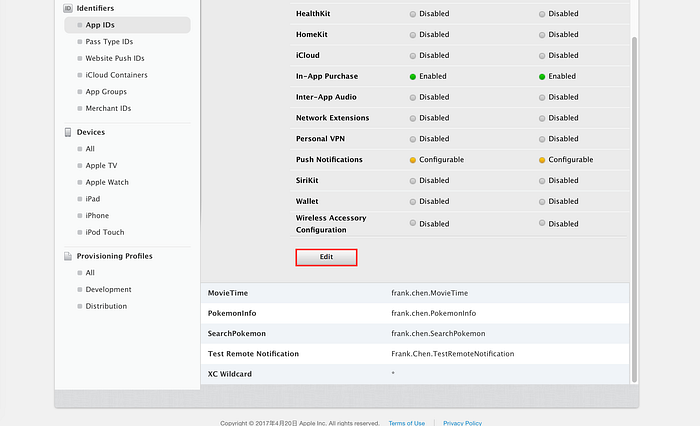Click Wireless Accessory Configuration label
The image size is (700, 426).
pos(331,224)
